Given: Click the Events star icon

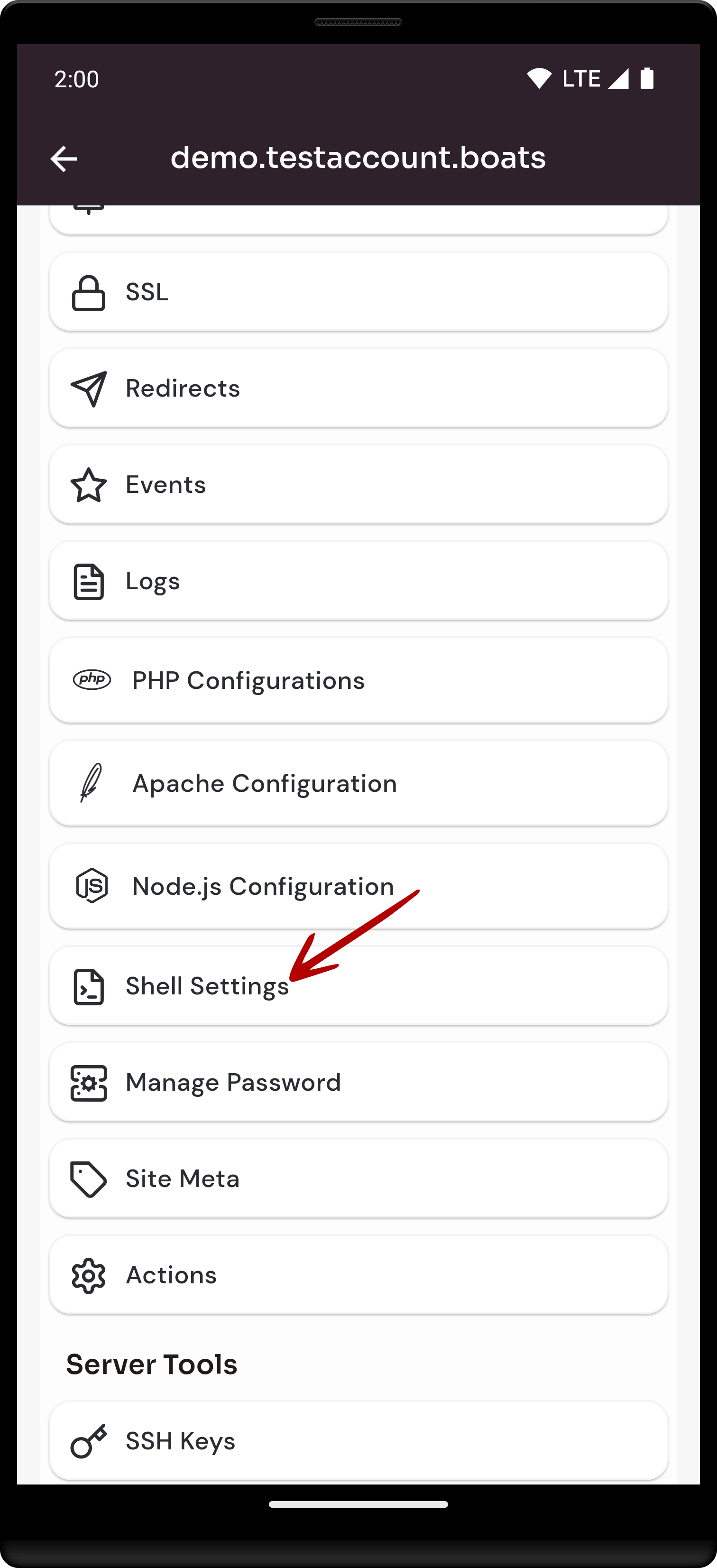Looking at the screenshot, I should 89,485.
